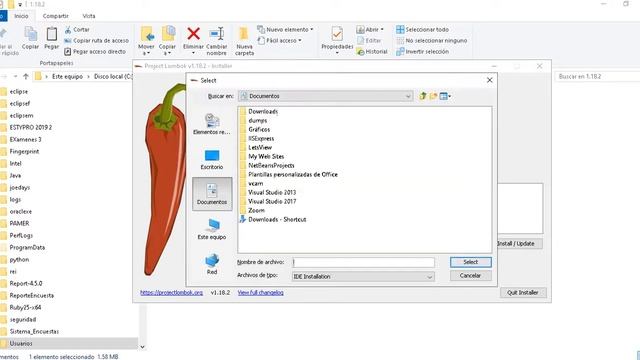Click the Up One Level icon in Select dialog
Image resolution: width=640 pixels, height=360 pixels.
(423, 96)
